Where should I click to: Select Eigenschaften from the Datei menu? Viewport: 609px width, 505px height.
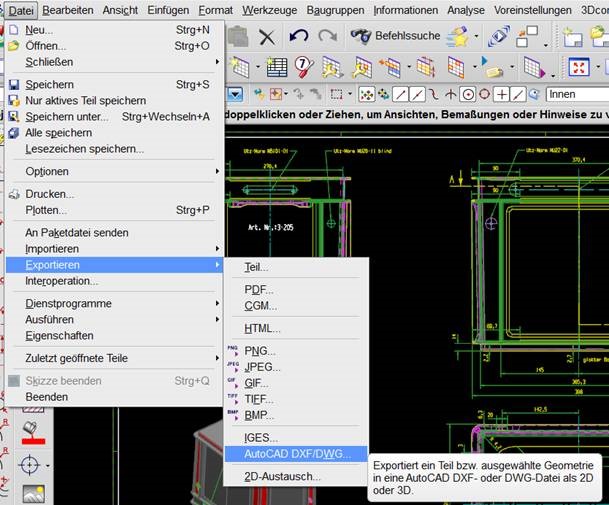tap(59, 336)
